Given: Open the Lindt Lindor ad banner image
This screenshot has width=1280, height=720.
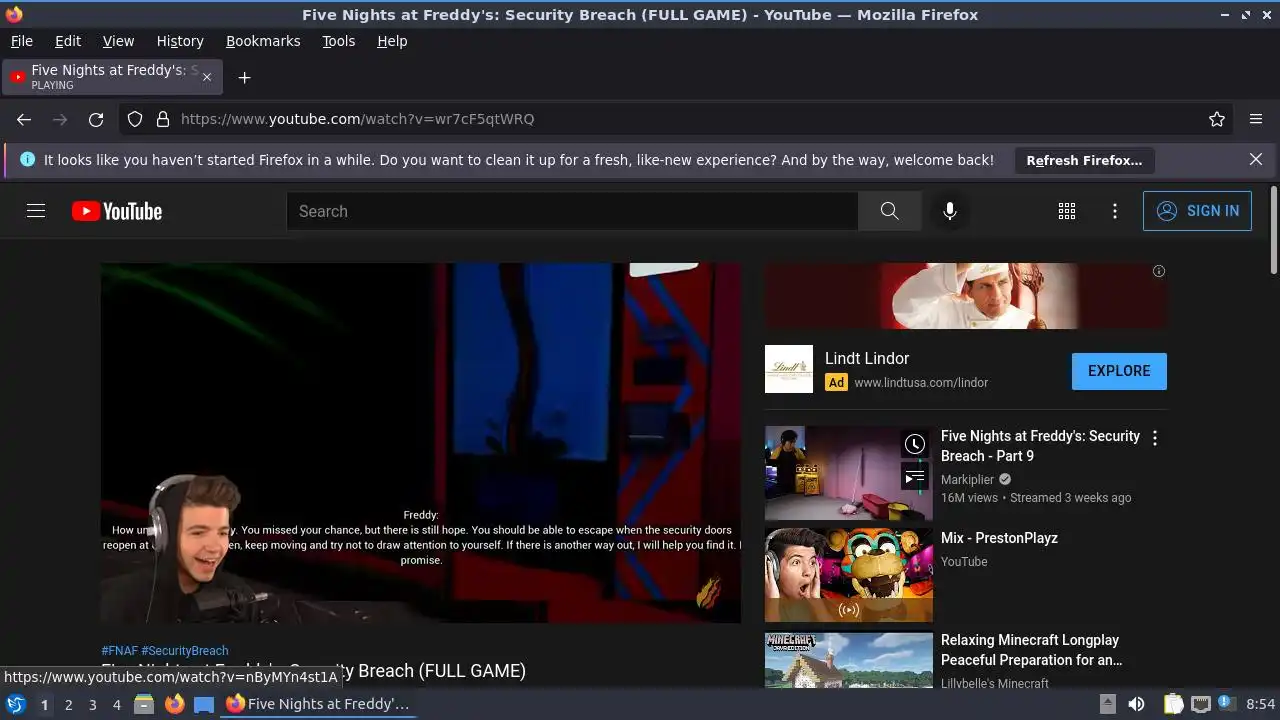Looking at the screenshot, I should 966,296.
